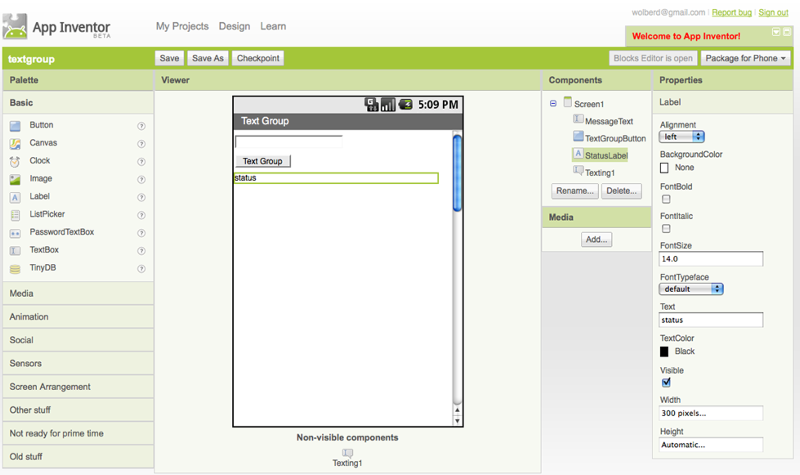The width and height of the screenshot is (800, 475).
Task: Expand the Social palette section
Action: point(78,340)
